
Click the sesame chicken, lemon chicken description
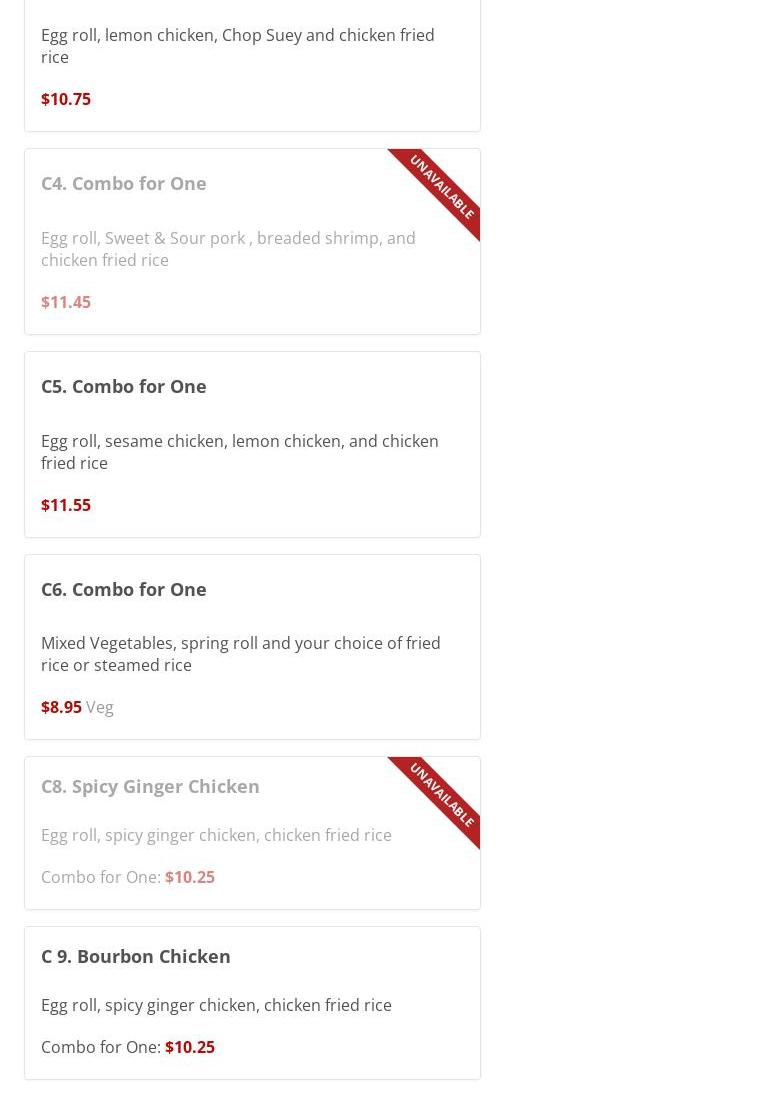(x=239, y=452)
